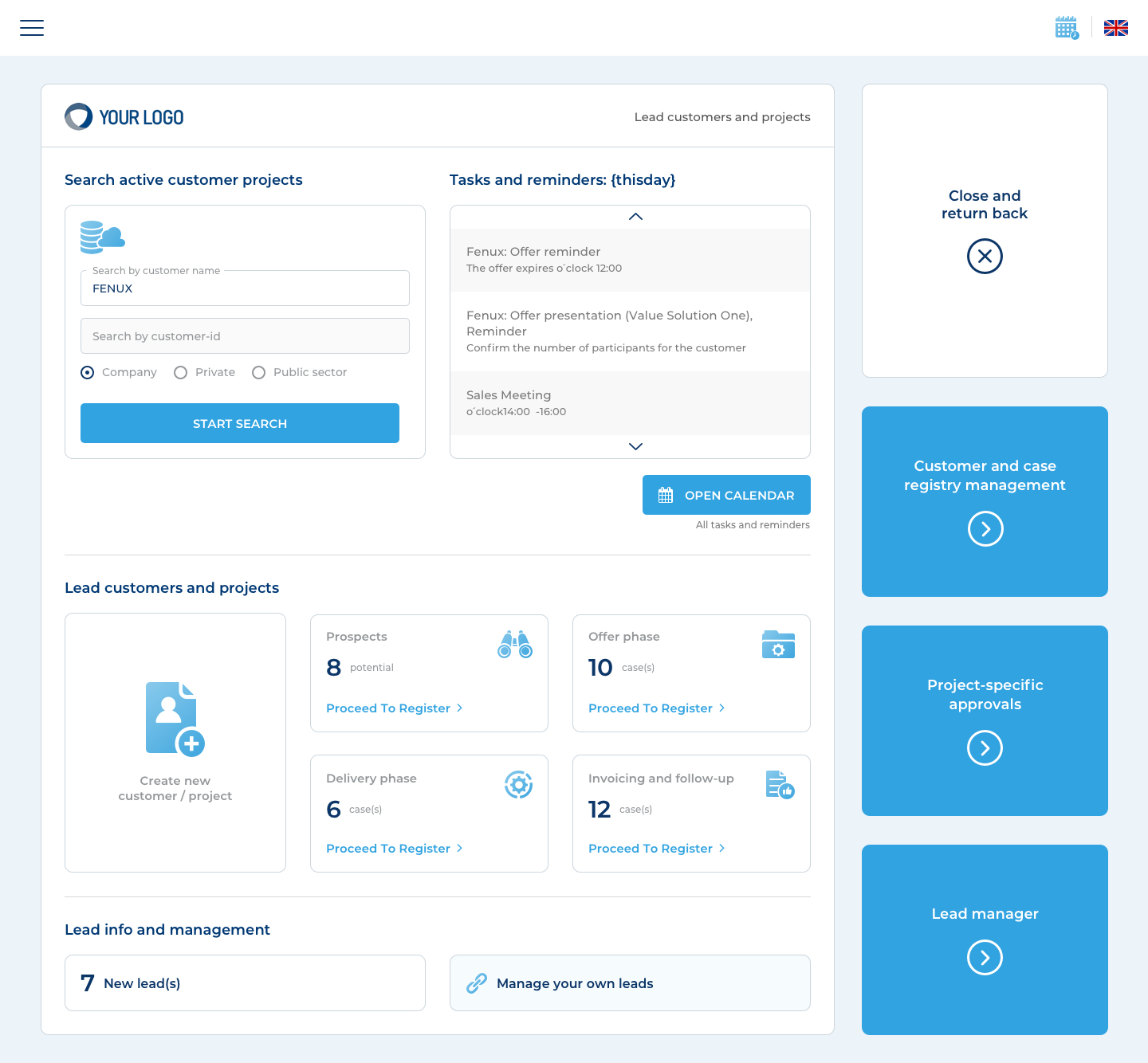Open the Lead manager tile
This screenshot has width=1148, height=1063.
tap(985, 958)
